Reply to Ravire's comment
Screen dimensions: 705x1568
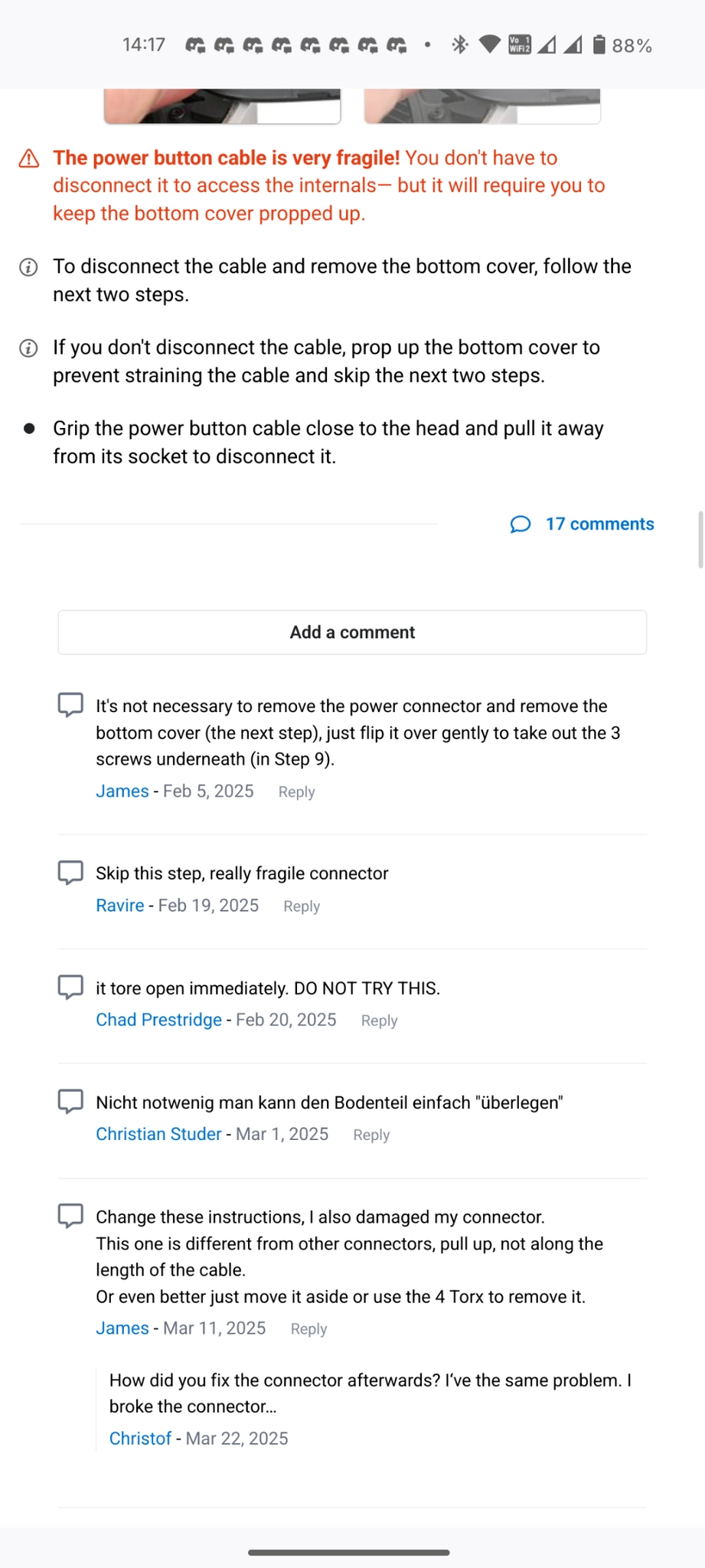click(302, 906)
